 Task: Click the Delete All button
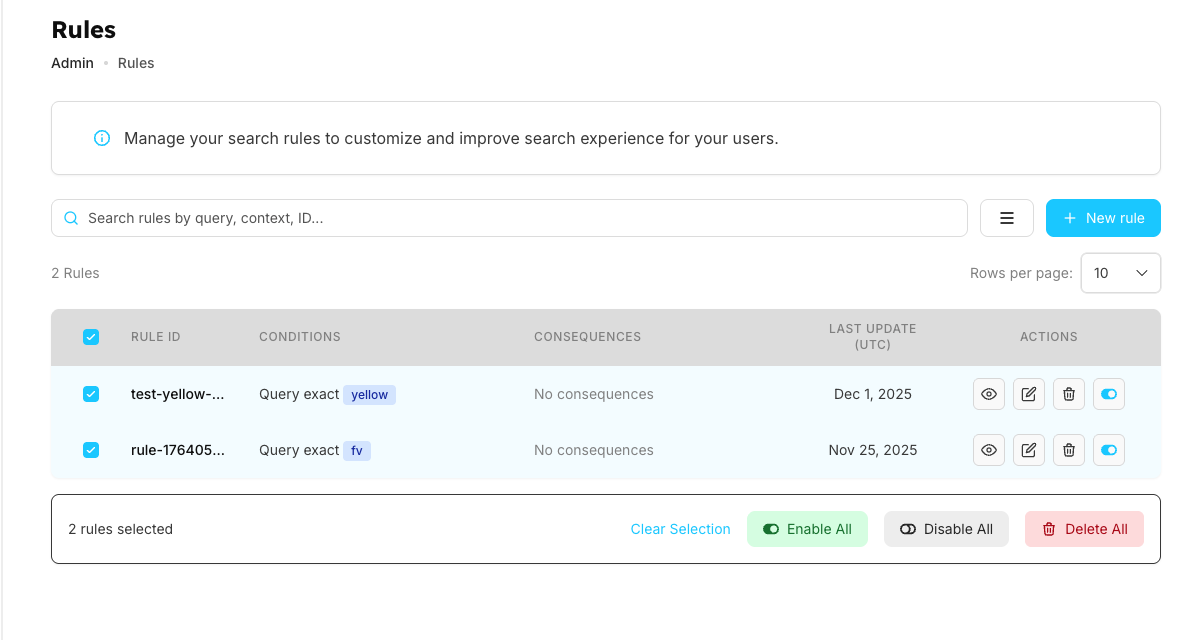tap(1084, 529)
